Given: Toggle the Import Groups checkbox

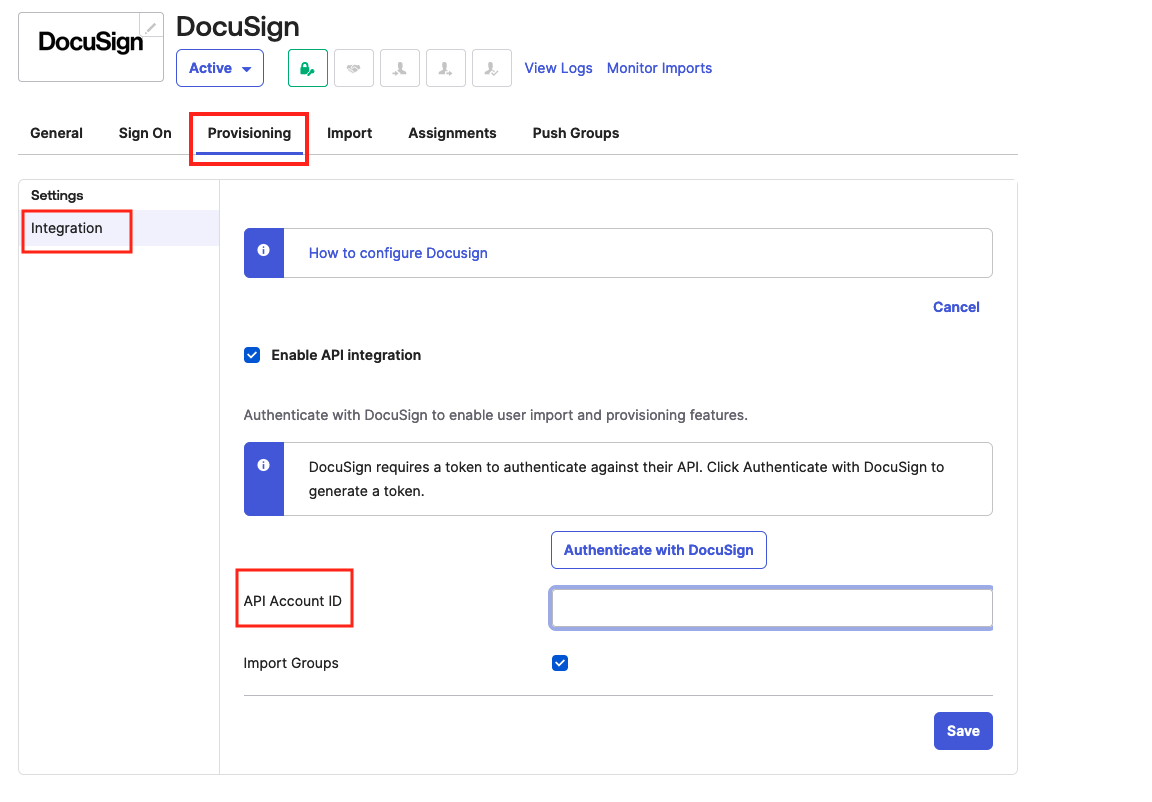Looking at the screenshot, I should tap(560, 663).
